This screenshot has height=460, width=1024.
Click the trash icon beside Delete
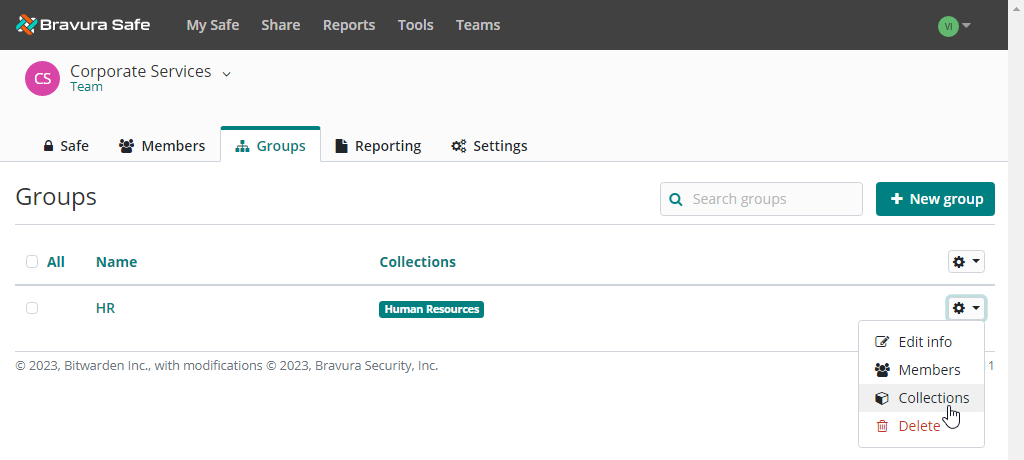(x=882, y=426)
